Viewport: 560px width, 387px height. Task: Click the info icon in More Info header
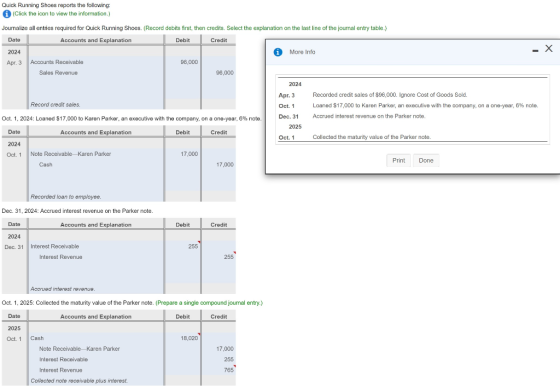pos(278,52)
